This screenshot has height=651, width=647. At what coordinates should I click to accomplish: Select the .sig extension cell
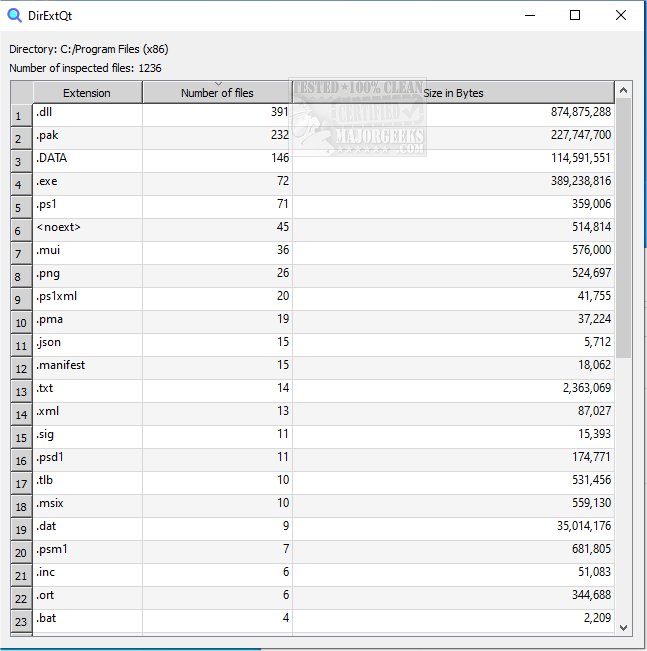tap(88, 437)
